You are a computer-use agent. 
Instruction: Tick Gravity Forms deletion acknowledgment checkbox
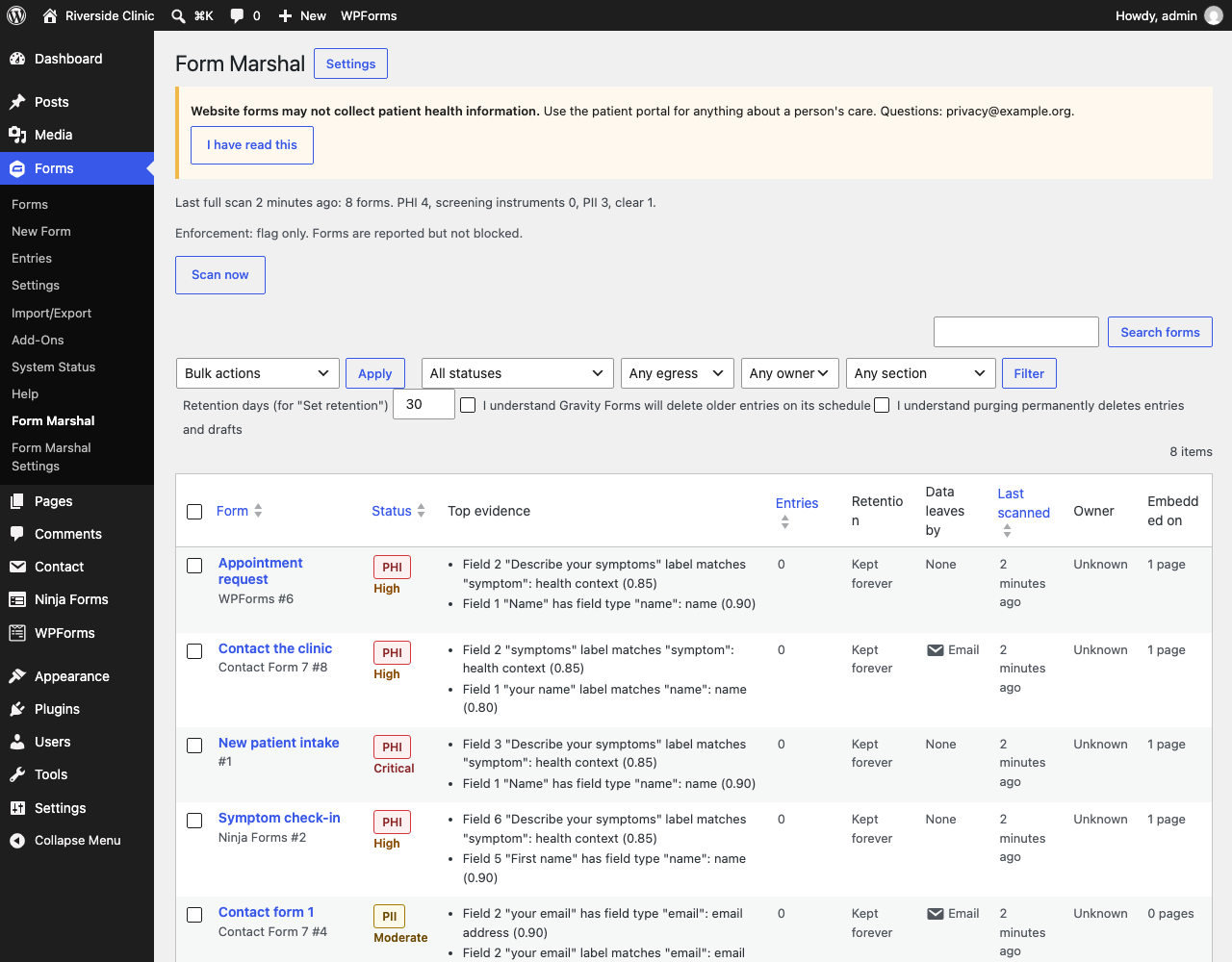468,405
